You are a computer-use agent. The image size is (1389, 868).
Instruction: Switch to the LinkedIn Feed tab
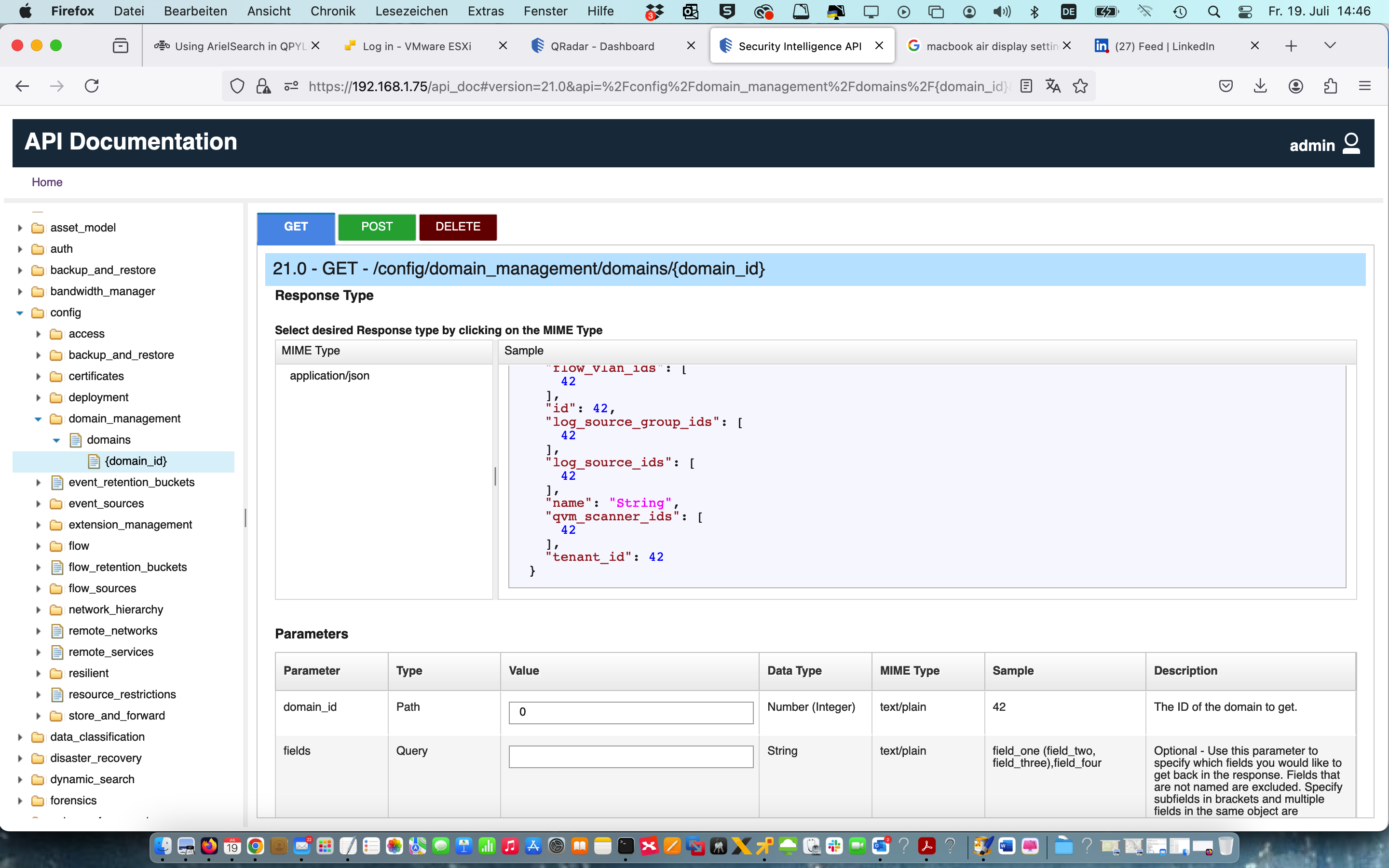point(1165,46)
